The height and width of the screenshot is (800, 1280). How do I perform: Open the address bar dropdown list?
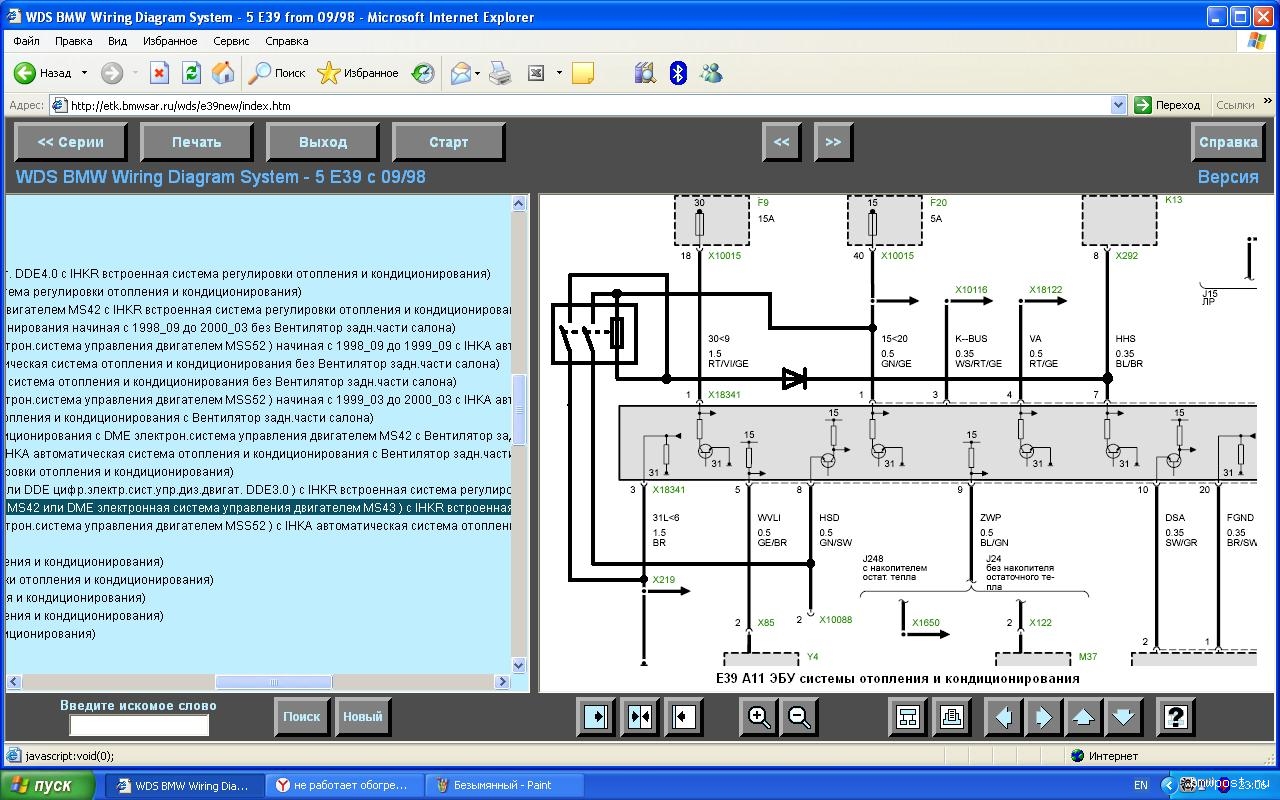click(1118, 105)
